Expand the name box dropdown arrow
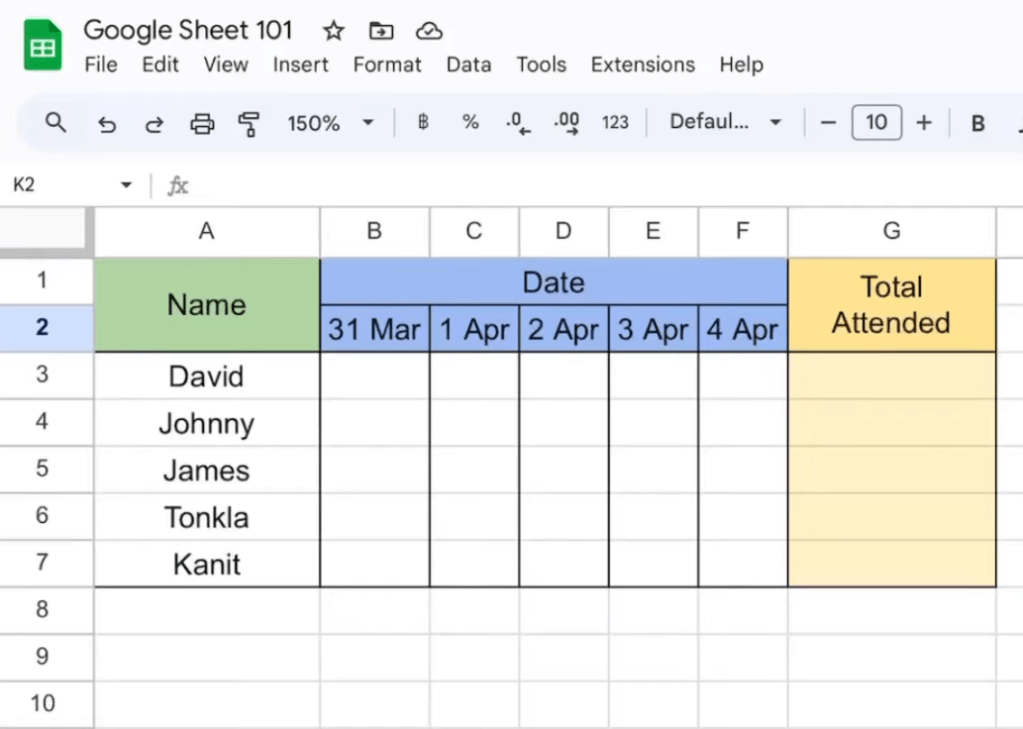The height and width of the screenshot is (729, 1023). pos(126,185)
